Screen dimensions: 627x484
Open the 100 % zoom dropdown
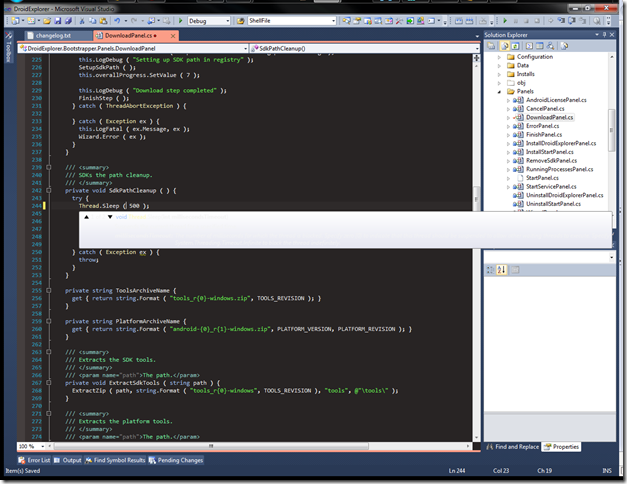pyautogui.click(x=43, y=446)
